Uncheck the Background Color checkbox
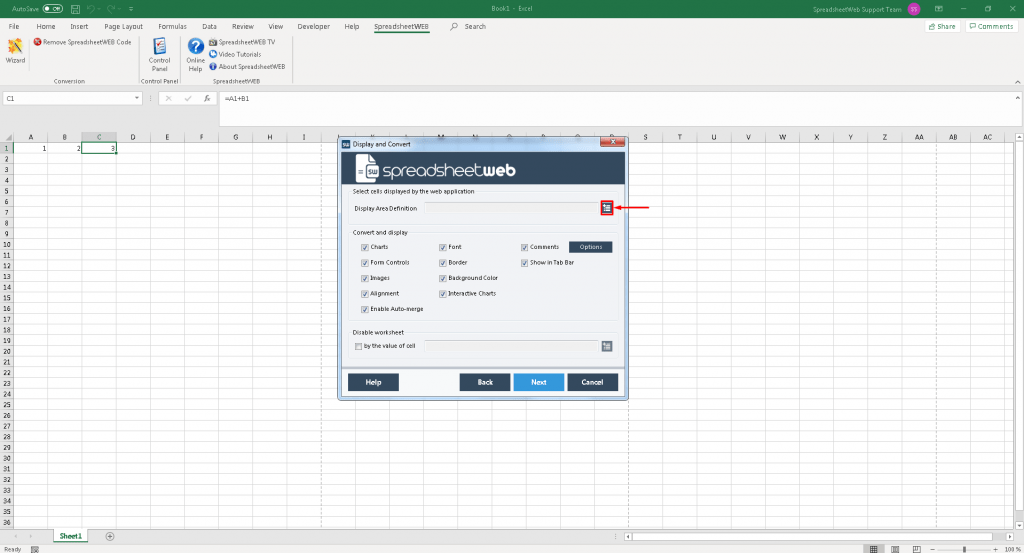 point(443,278)
